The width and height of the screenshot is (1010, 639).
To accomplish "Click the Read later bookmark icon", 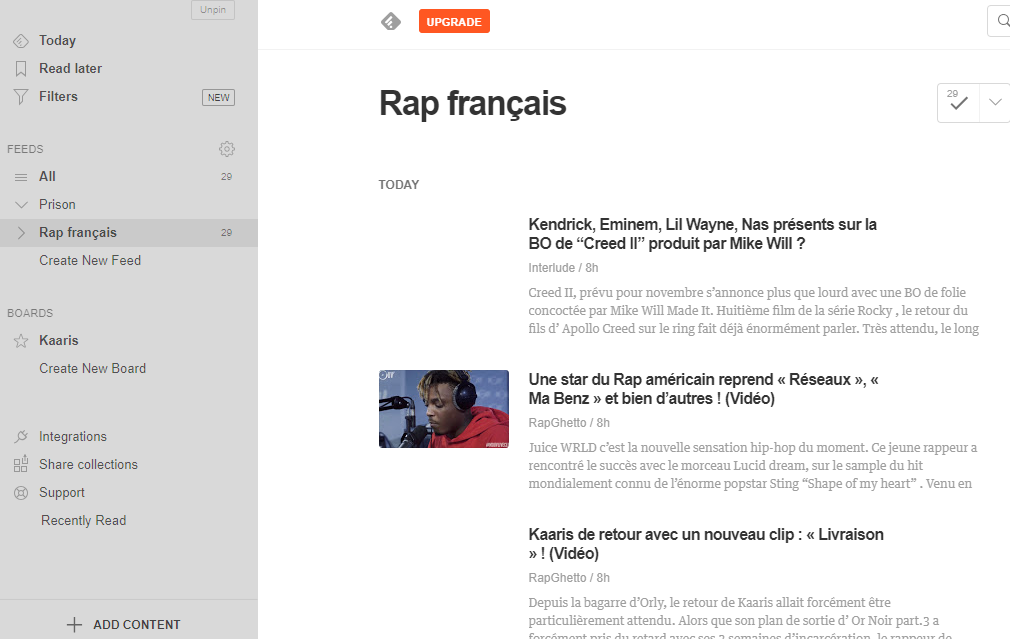I will [20, 69].
